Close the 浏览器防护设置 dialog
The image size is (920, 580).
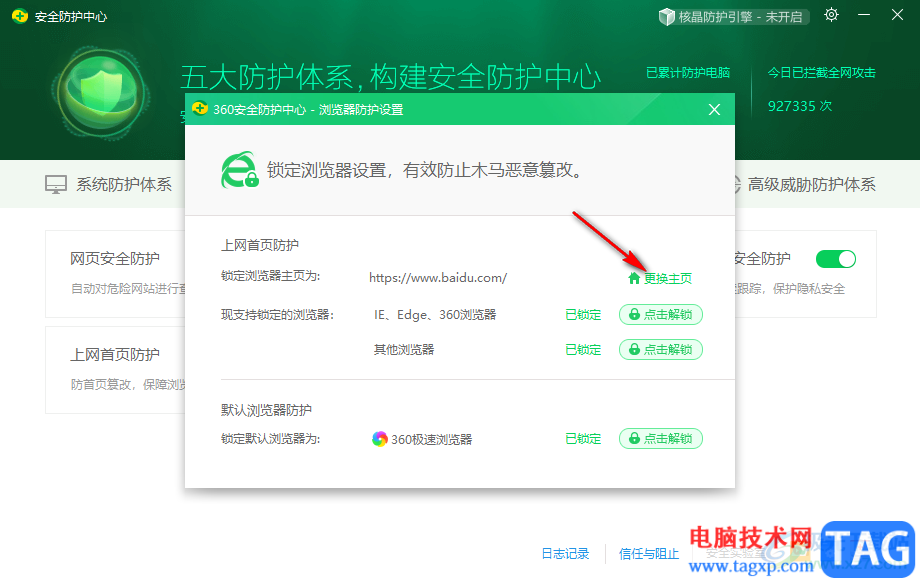(x=714, y=110)
